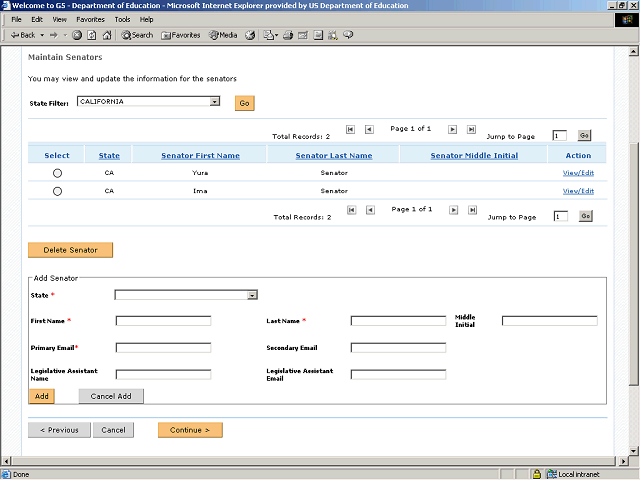640x480 pixels.
Task: Click the Mail toolbar icon
Action: point(270,35)
